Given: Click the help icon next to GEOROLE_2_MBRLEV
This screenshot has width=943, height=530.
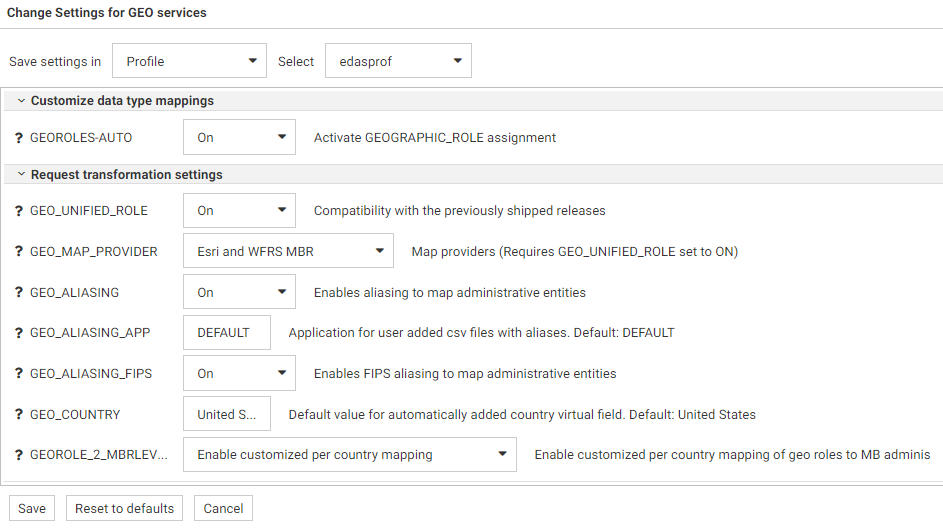Looking at the screenshot, I should coord(19,455).
